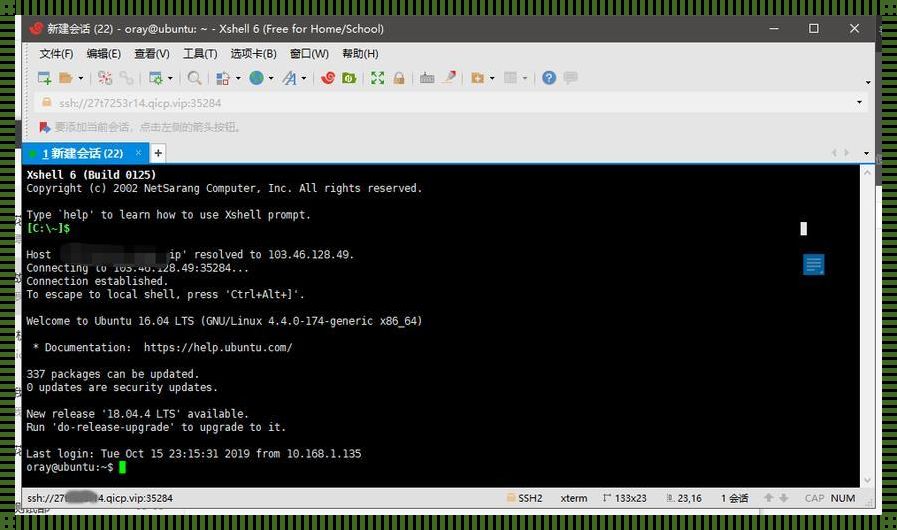This screenshot has width=897, height=530.
Task: Open the 工具(T) menu
Action: [x=200, y=54]
